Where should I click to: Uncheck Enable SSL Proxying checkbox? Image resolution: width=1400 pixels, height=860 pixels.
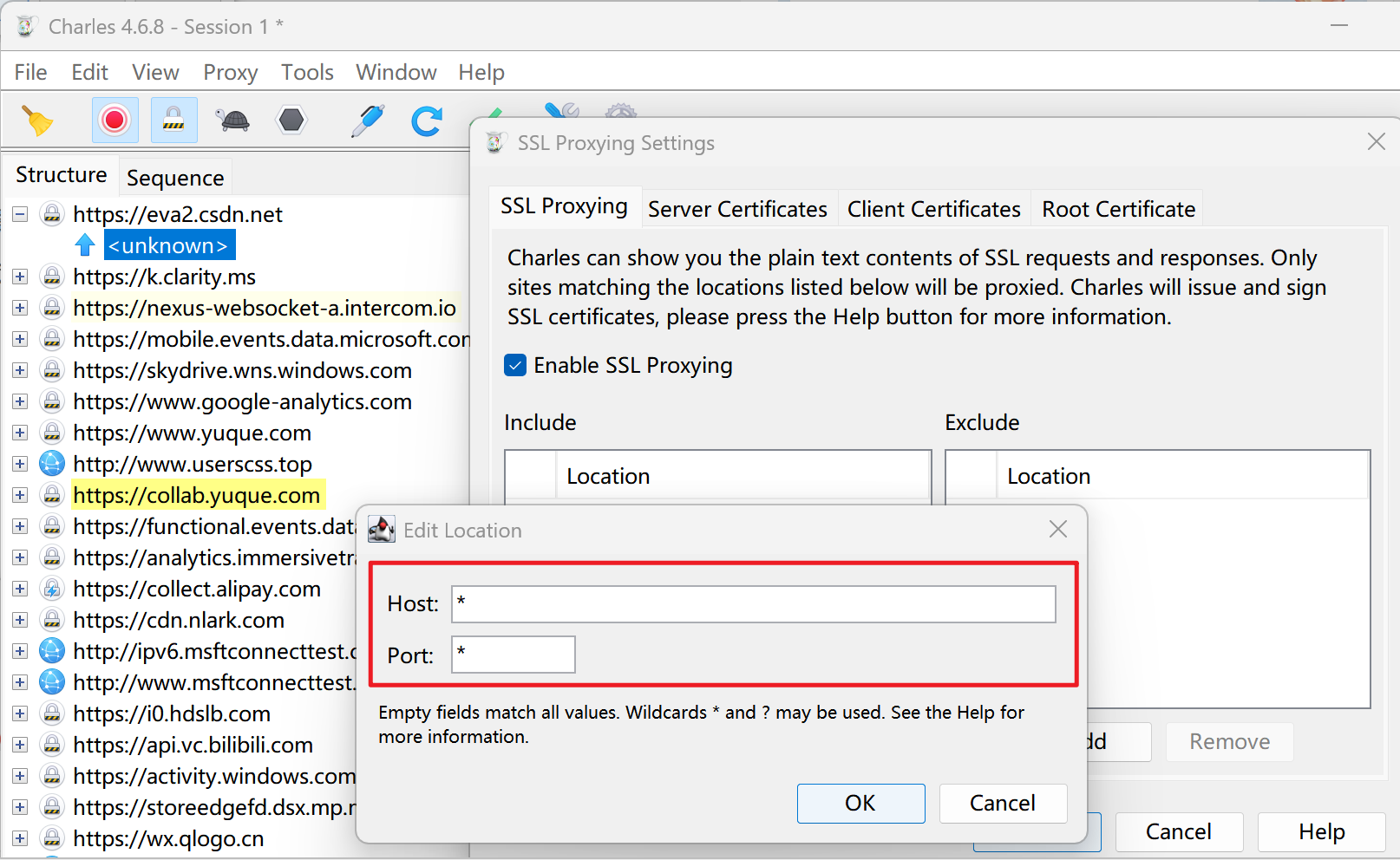tap(515, 365)
